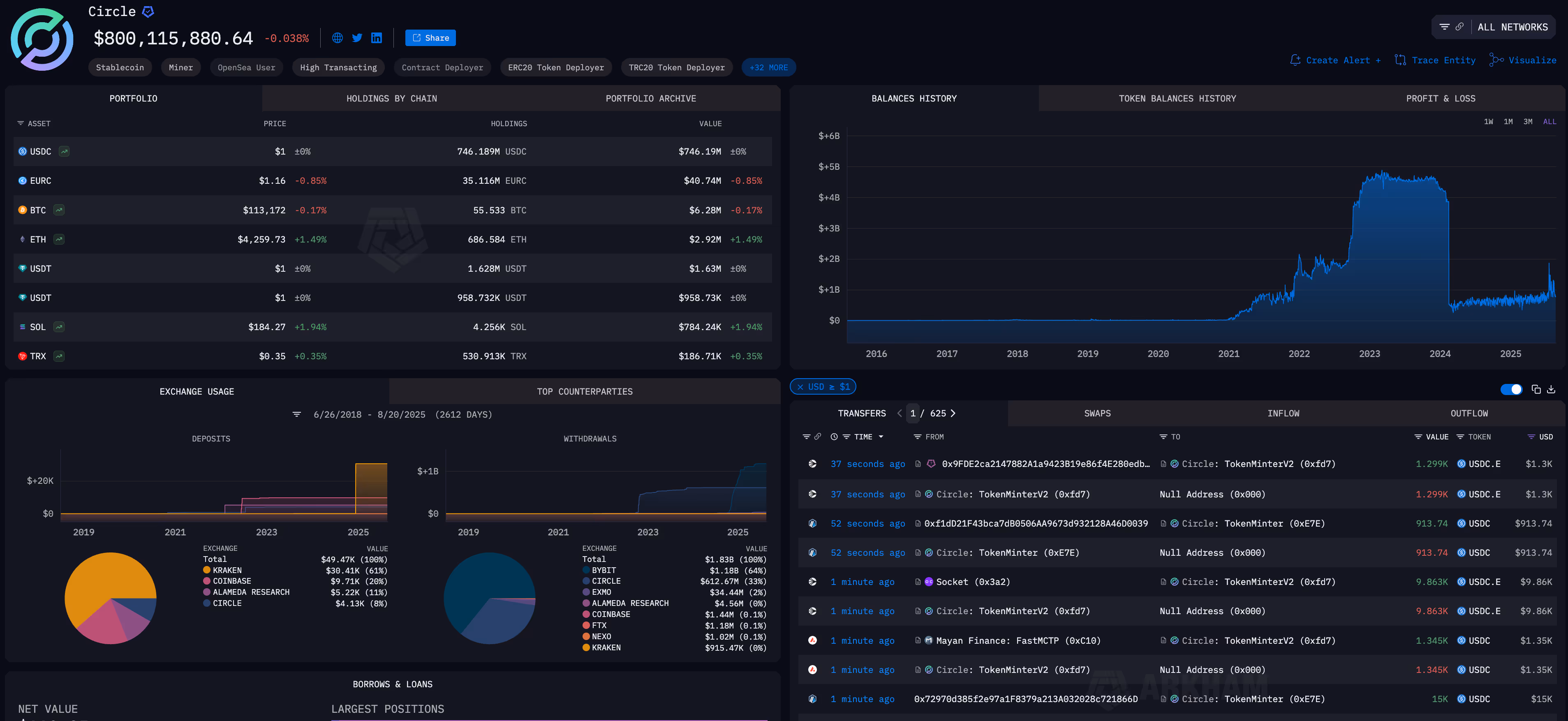Select the ALL time range on balances chart
Image resolution: width=1568 pixels, height=721 pixels.
1549,121
